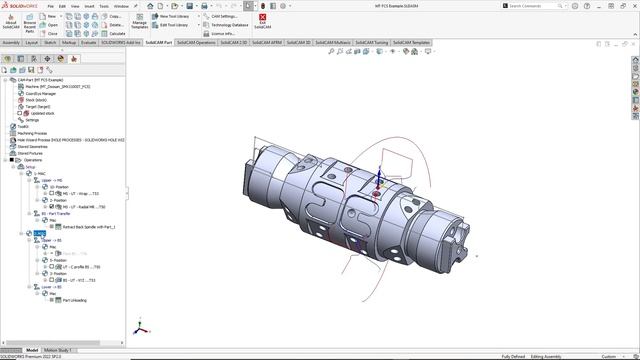Click the Calculate icon in ribbon
The width and height of the screenshot is (640, 360).
coord(105,33)
